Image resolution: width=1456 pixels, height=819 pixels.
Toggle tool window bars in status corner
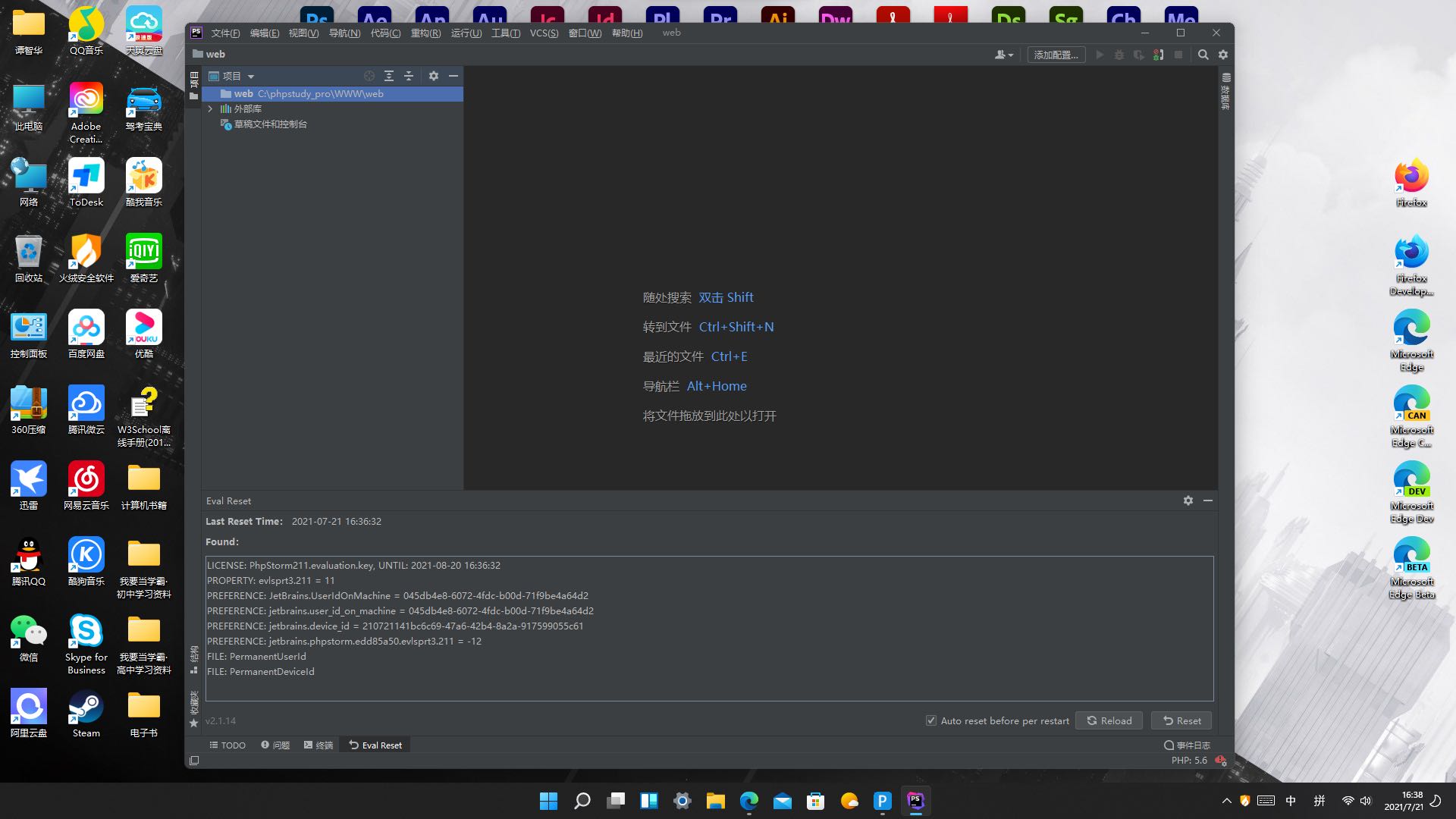194,761
